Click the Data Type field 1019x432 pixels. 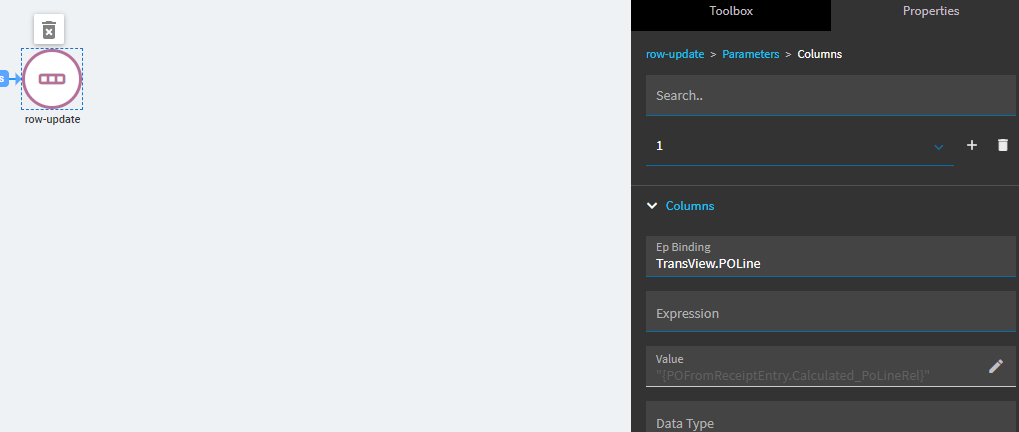(830, 420)
